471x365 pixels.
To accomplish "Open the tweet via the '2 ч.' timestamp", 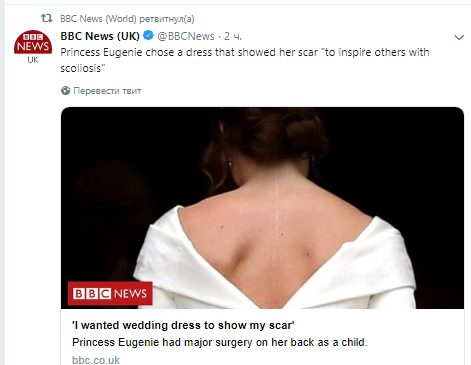I will click(233, 36).
